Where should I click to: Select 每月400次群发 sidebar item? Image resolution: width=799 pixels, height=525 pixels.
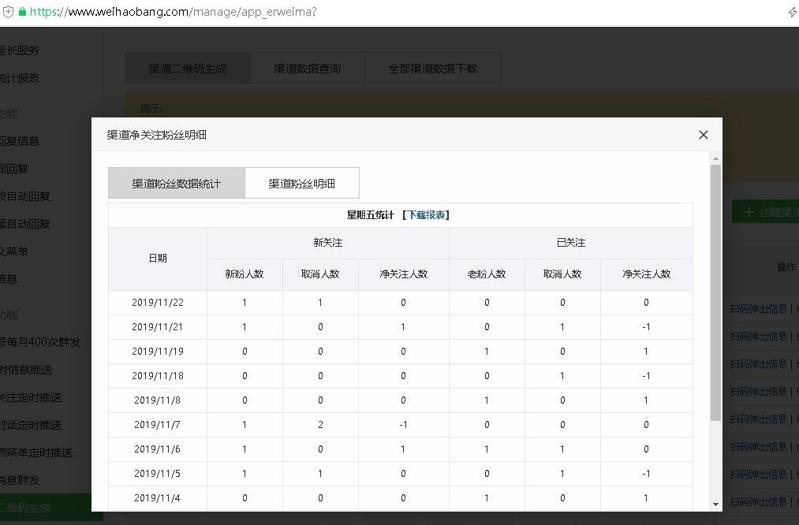tap(40, 342)
